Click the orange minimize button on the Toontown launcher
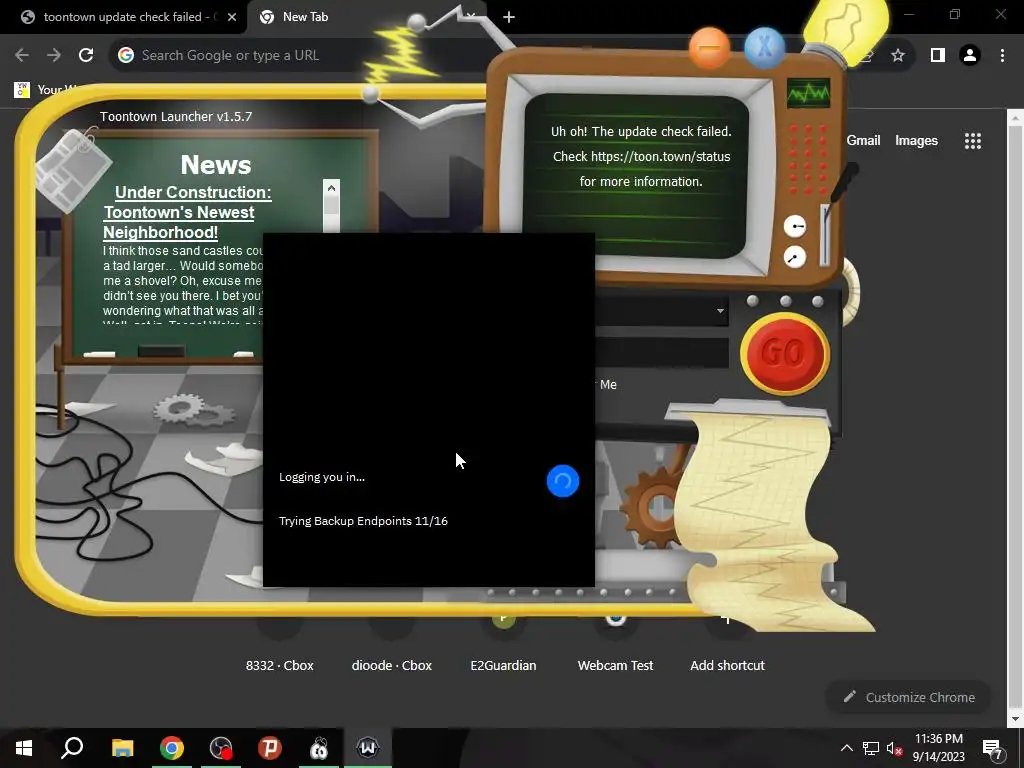The height and width of the screenshot is (768, 1024). click(709, 48)
